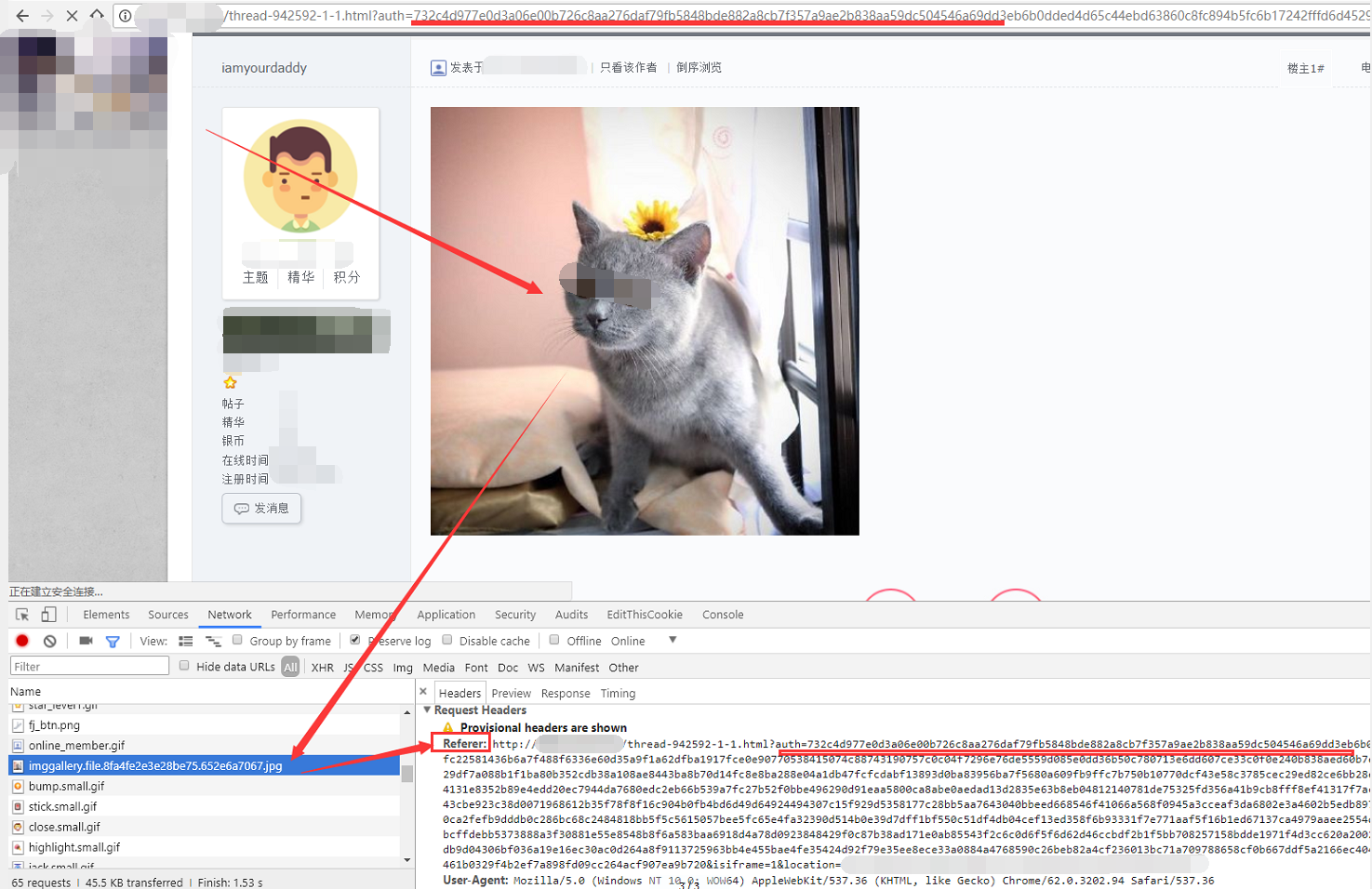Close the request details pane
This screenshot has height=889, width=1372.
423,692
